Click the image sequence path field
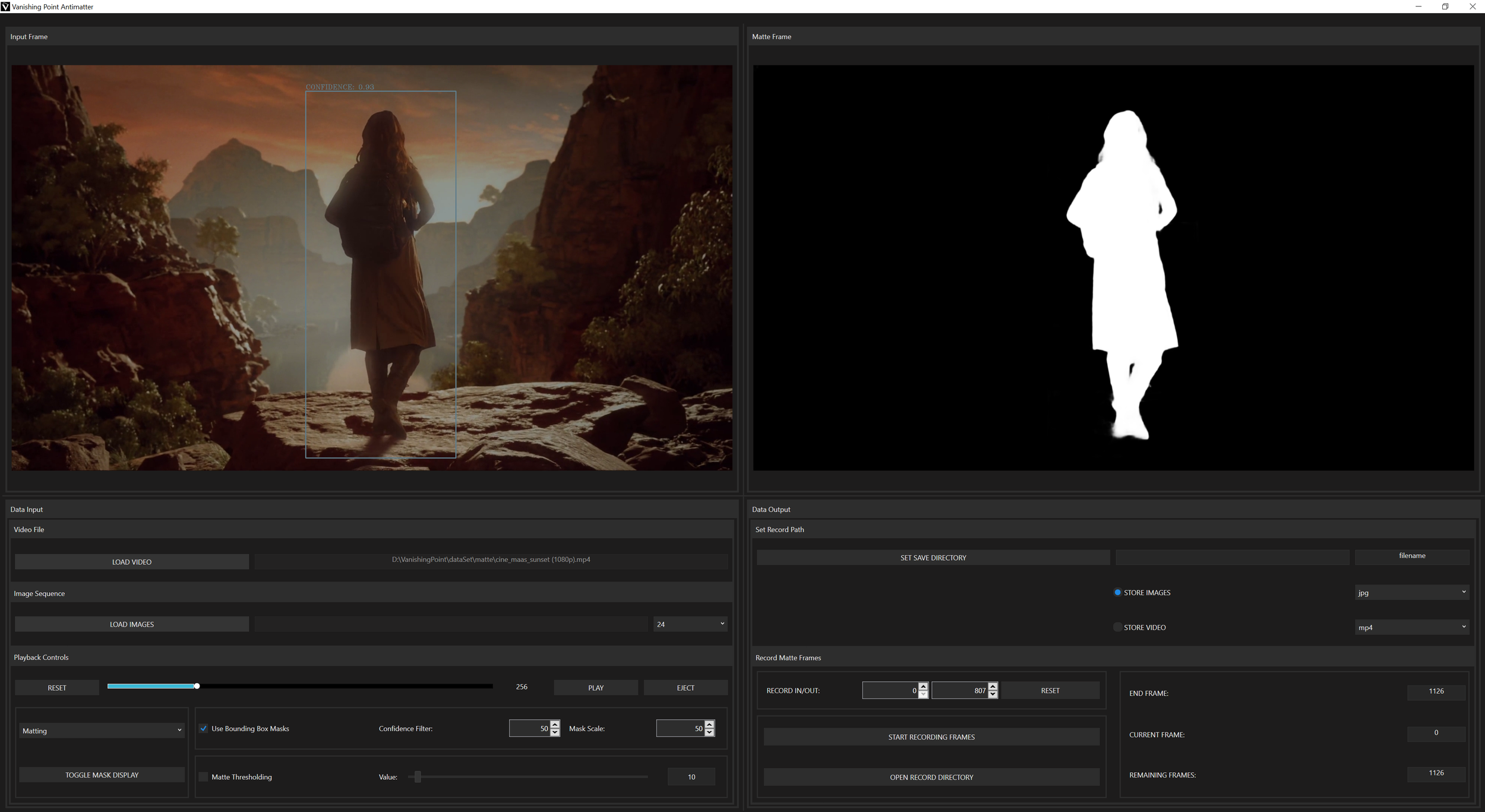Viewport: 1485px width, 812px height. point(451,624)
